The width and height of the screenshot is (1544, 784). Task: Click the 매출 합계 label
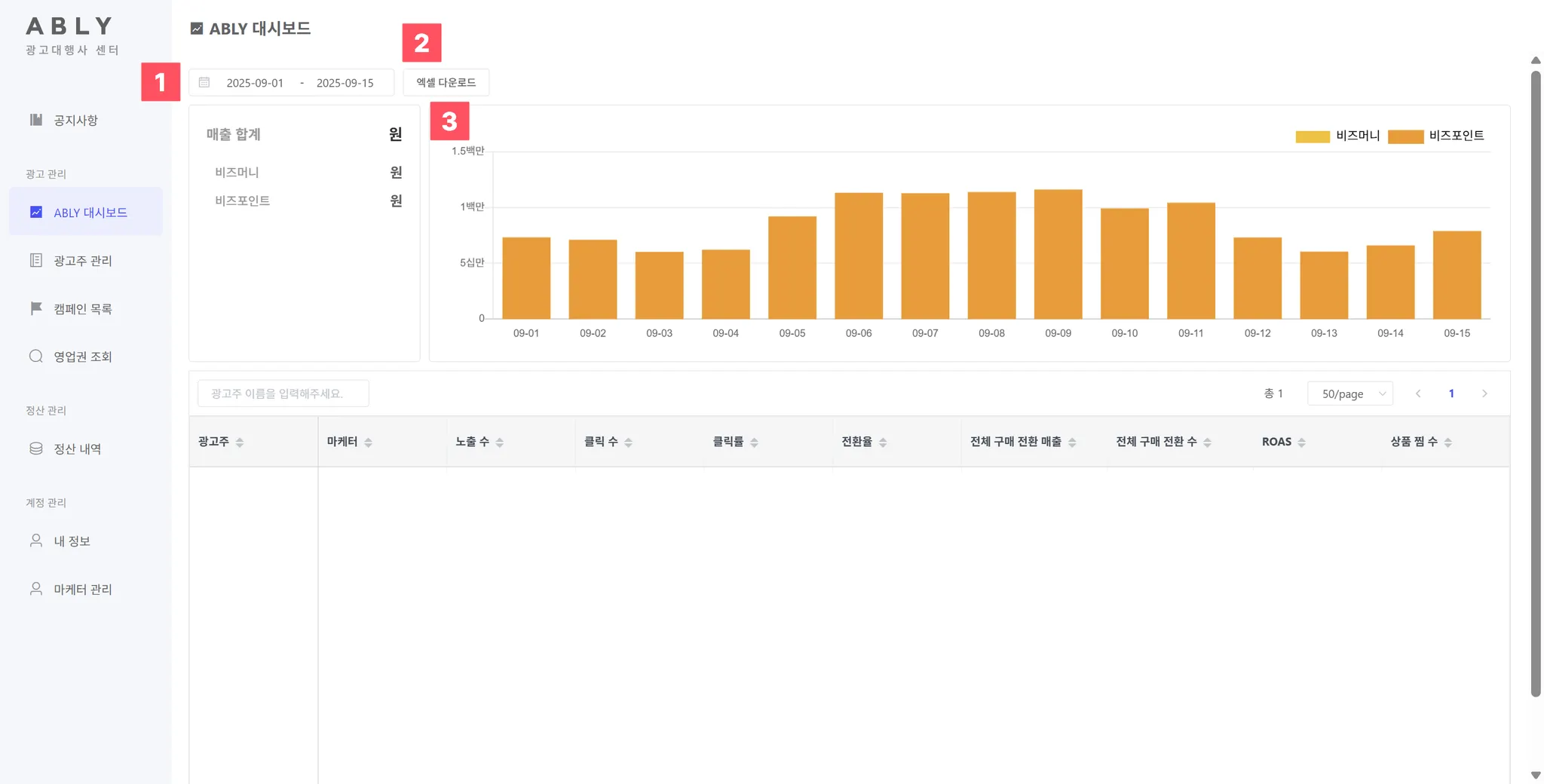click(x=234, y=134)
